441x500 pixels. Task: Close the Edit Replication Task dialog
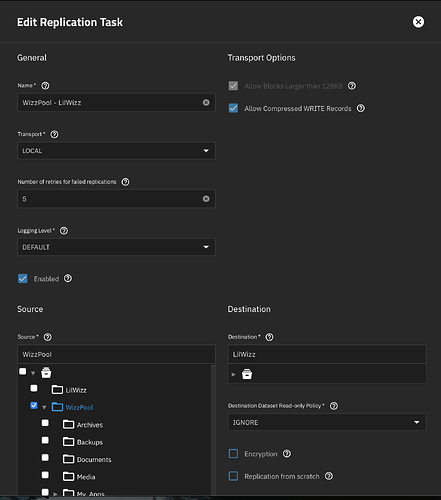418,22
